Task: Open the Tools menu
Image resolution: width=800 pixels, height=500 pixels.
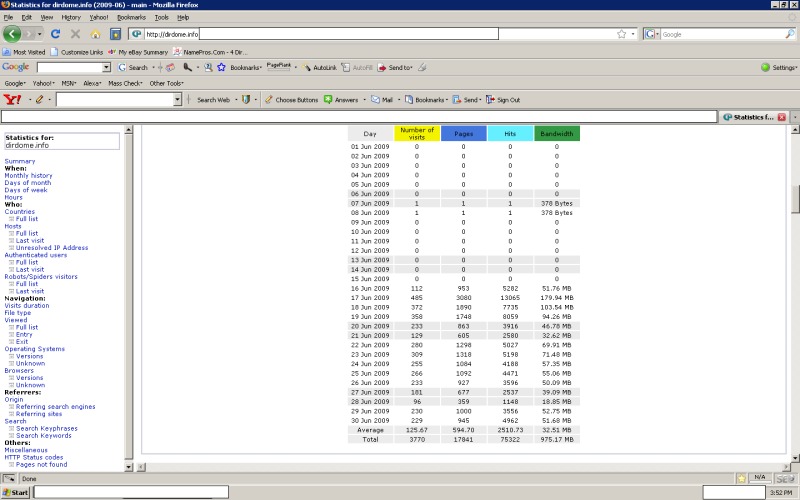Action: click(161, 17)
